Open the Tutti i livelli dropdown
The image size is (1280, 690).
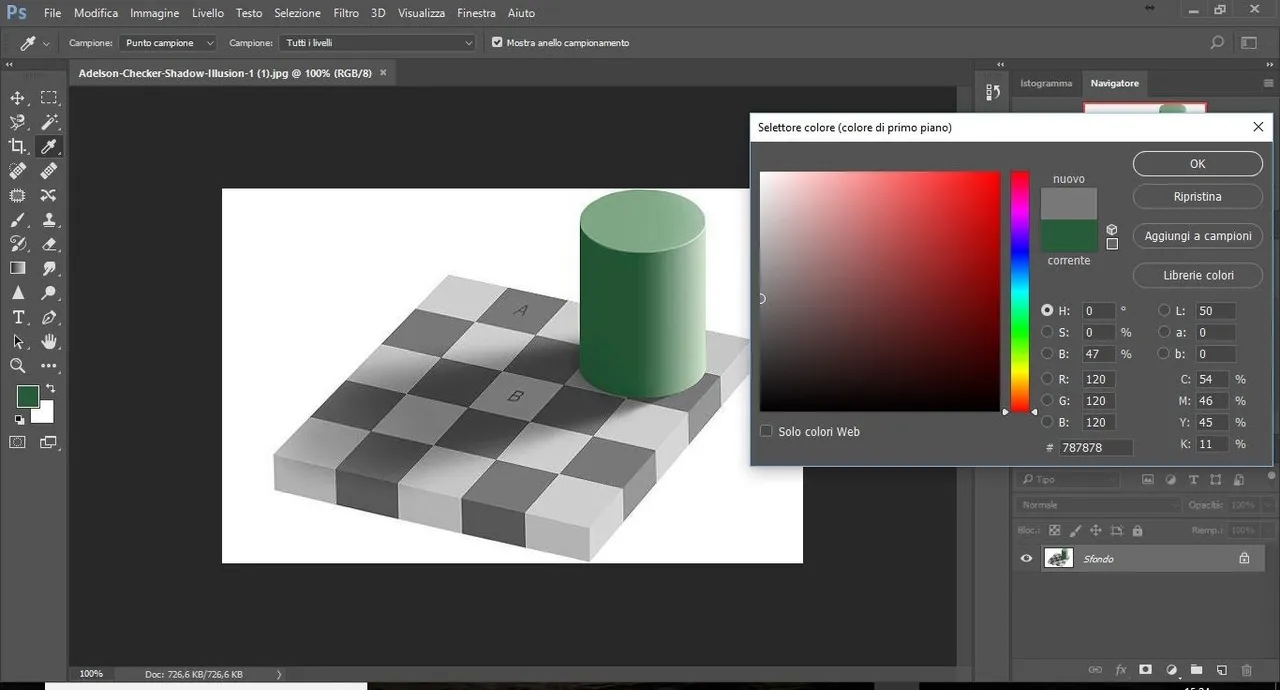377,43
